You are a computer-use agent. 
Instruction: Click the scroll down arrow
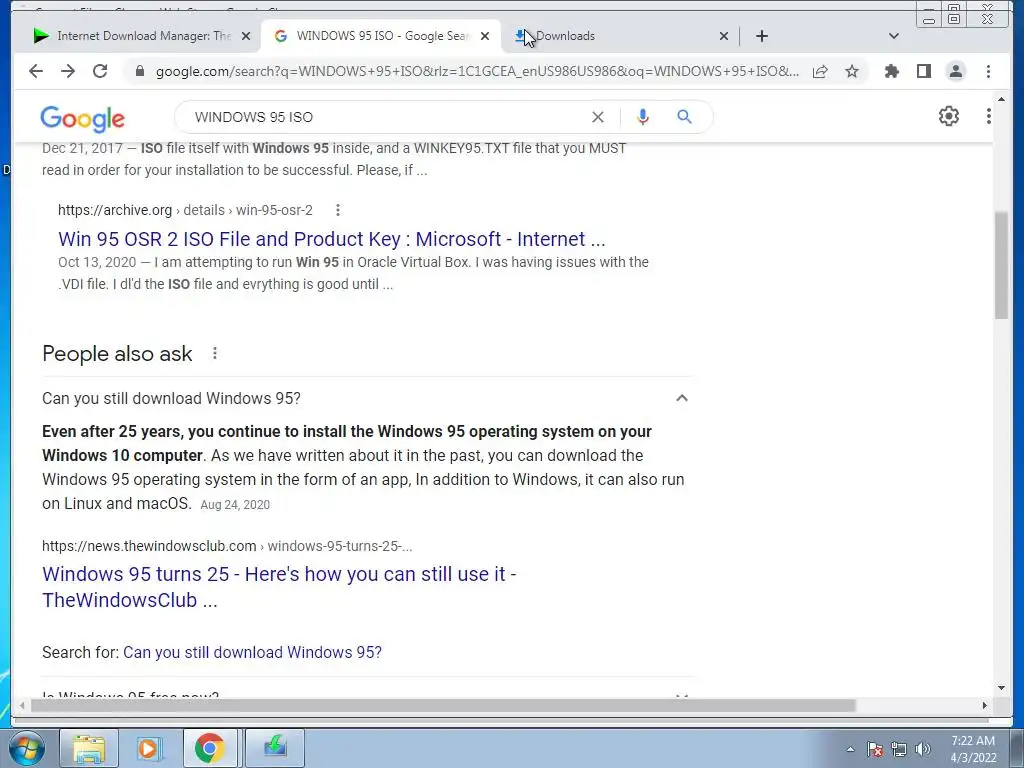pyautogui.click(x=1001, y=688)
